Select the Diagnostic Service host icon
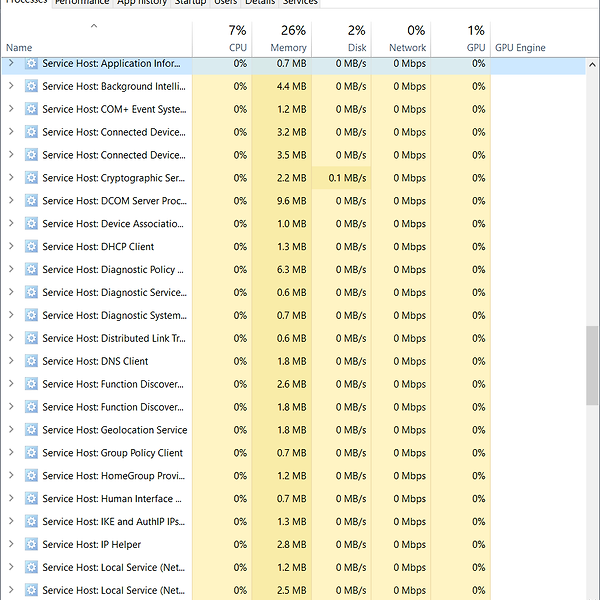This screenshot has height=600, width=600. coord(31,292)
